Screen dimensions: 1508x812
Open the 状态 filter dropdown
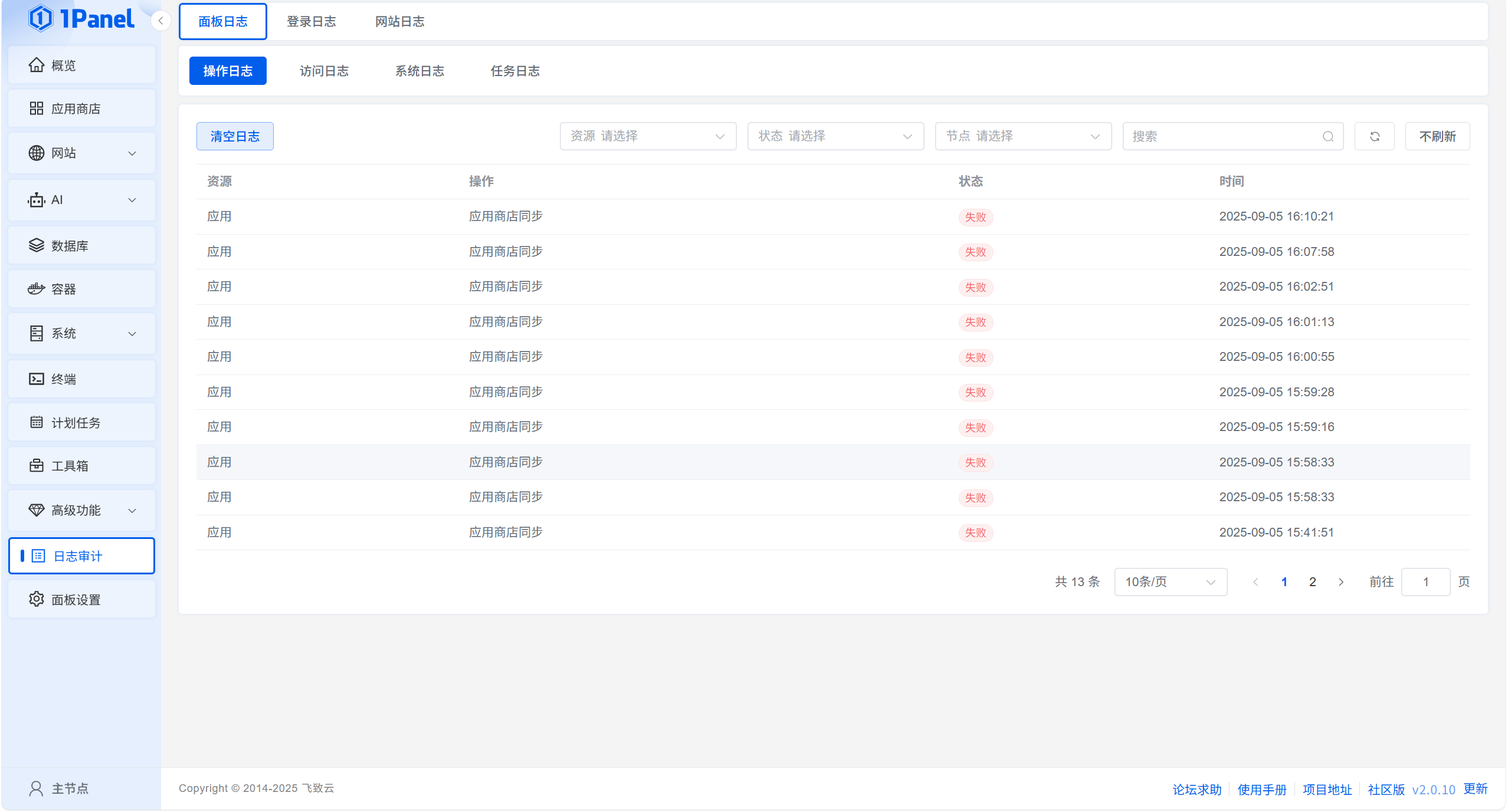point(836,137)
